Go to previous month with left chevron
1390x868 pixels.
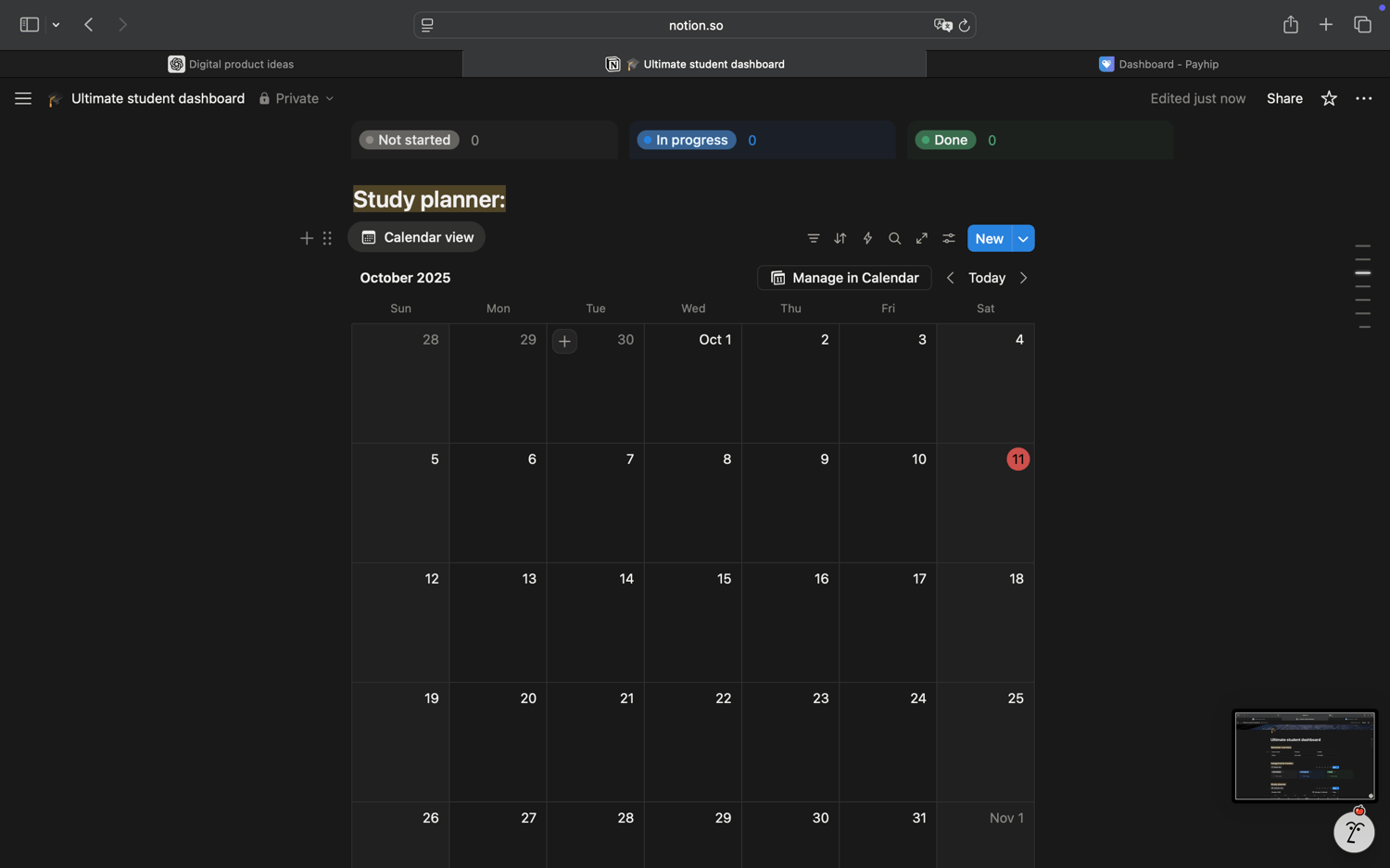pyautogui.click(x=950, y=278)
